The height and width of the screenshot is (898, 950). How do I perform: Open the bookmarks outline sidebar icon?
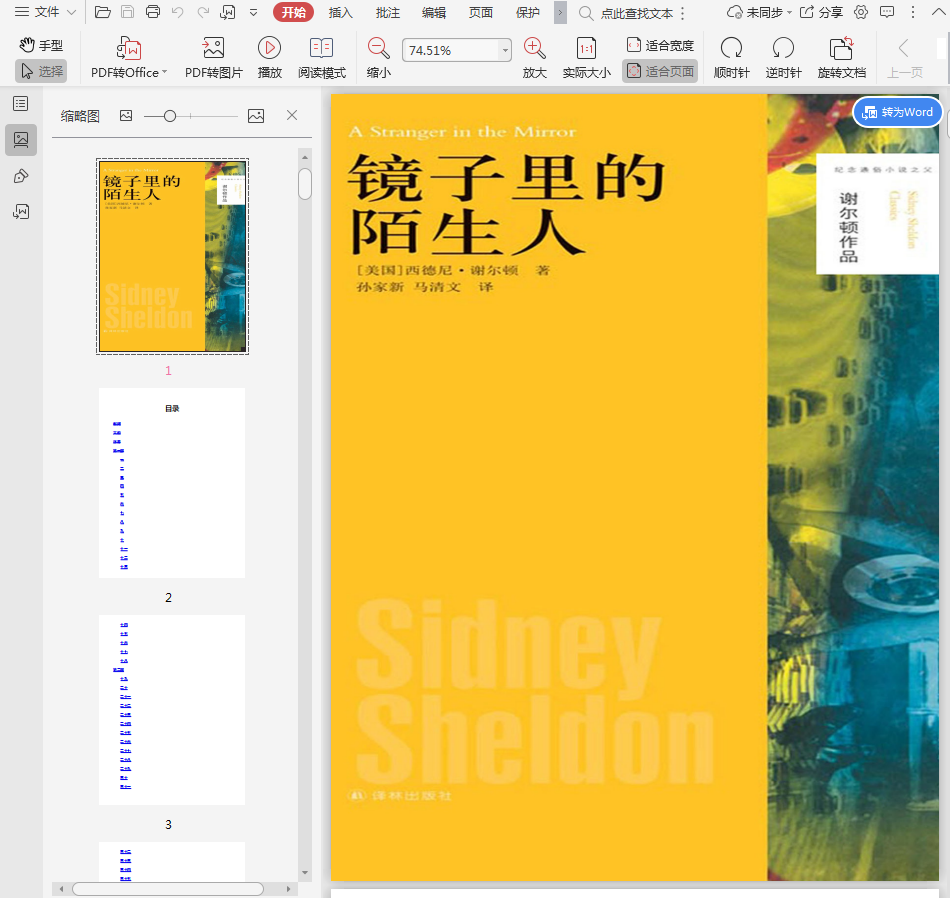click(21, 104)
